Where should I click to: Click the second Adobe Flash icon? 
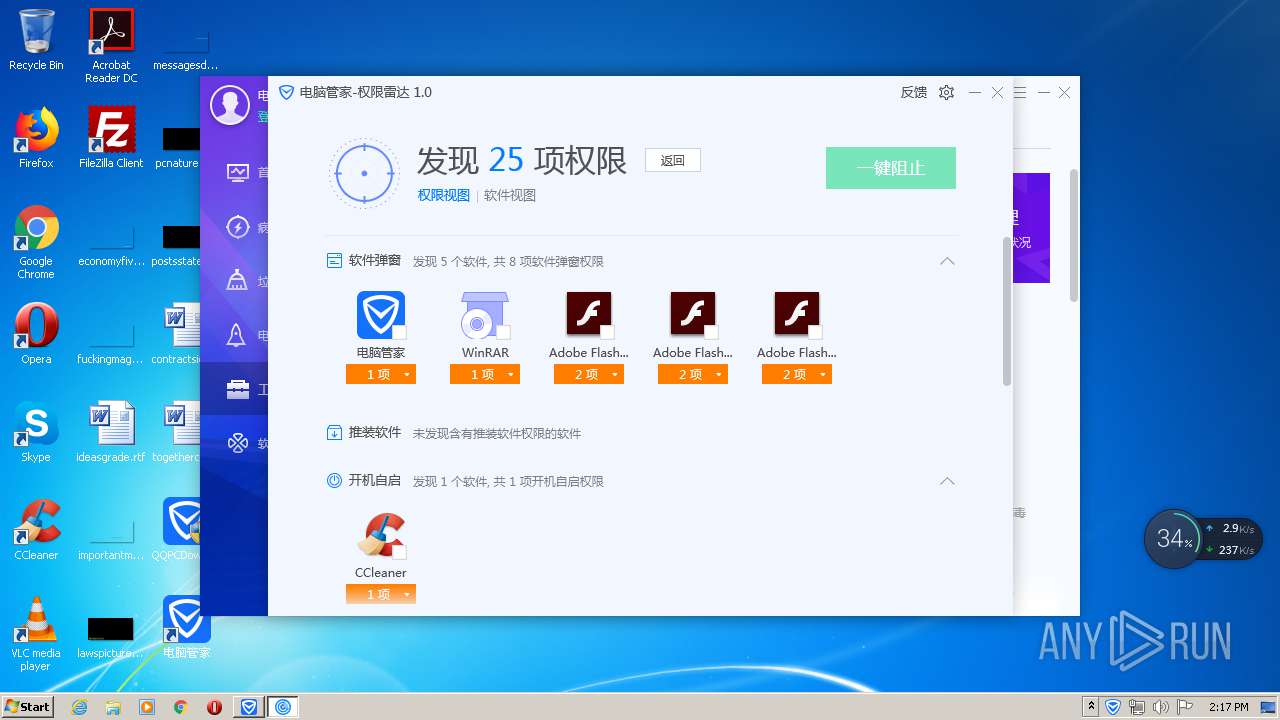click(x=693, y=315)
